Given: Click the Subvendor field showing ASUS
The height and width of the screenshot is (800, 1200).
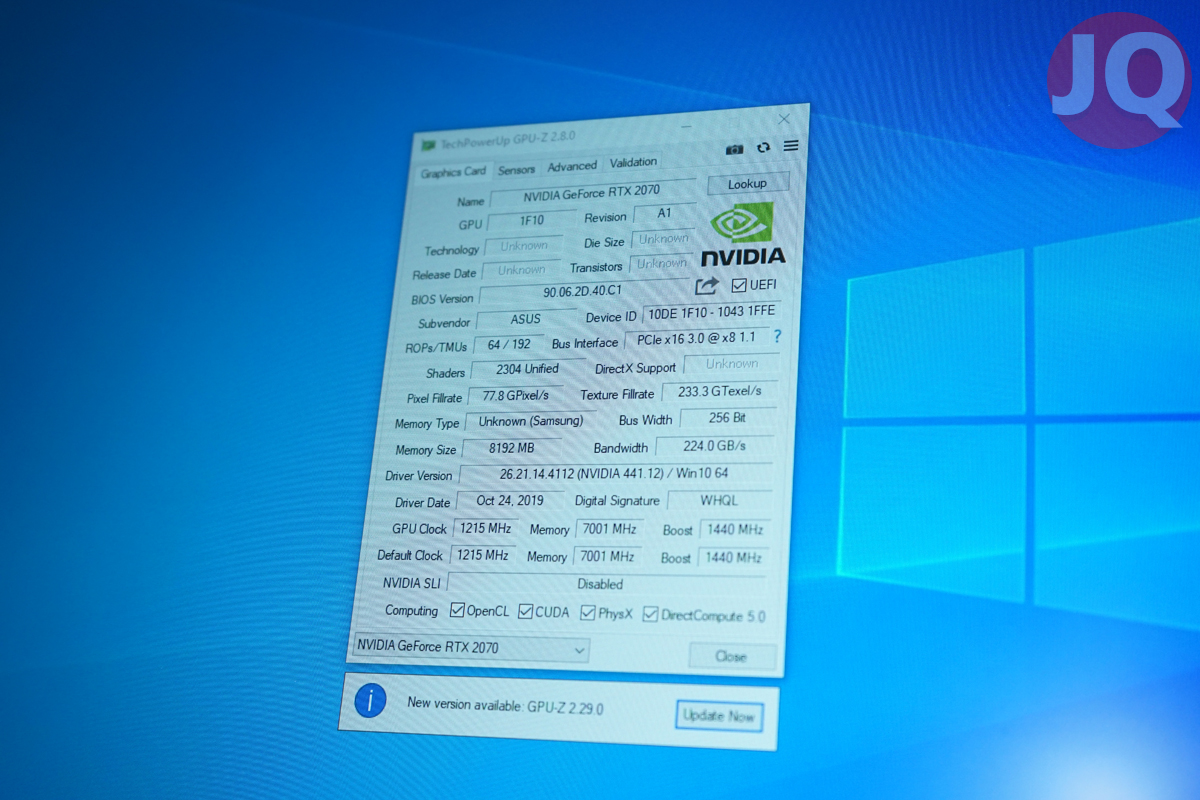Looking at the screenshot, I should pos(526,320).
